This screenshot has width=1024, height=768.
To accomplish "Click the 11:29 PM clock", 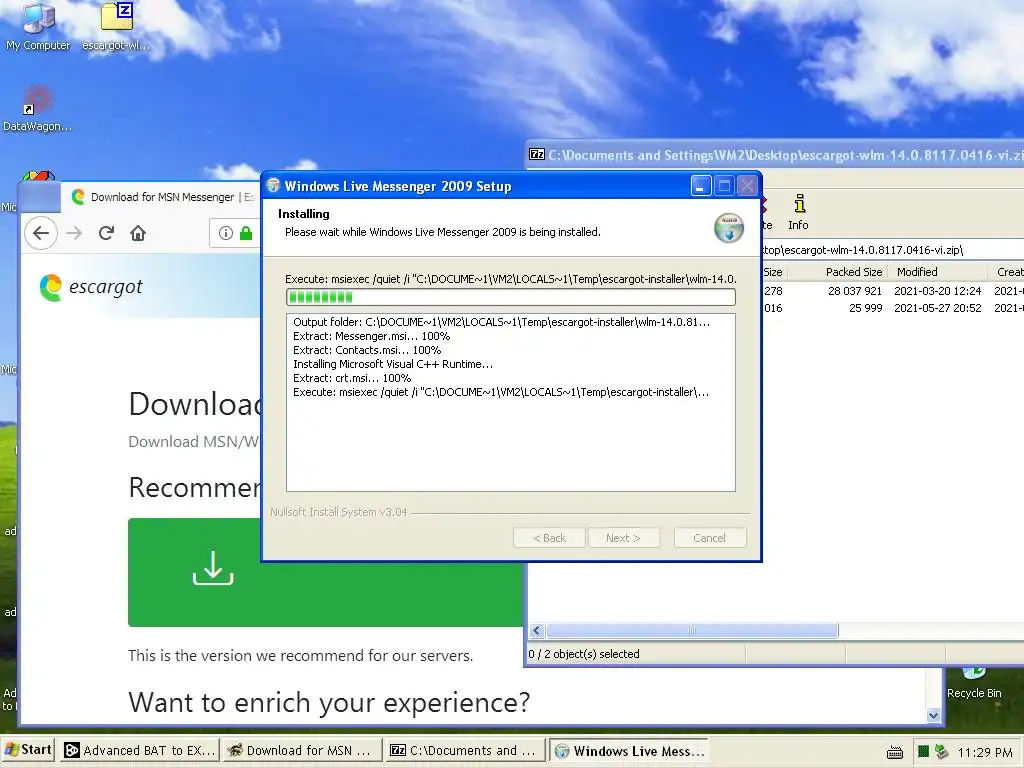I will click(x=985, y=752).
